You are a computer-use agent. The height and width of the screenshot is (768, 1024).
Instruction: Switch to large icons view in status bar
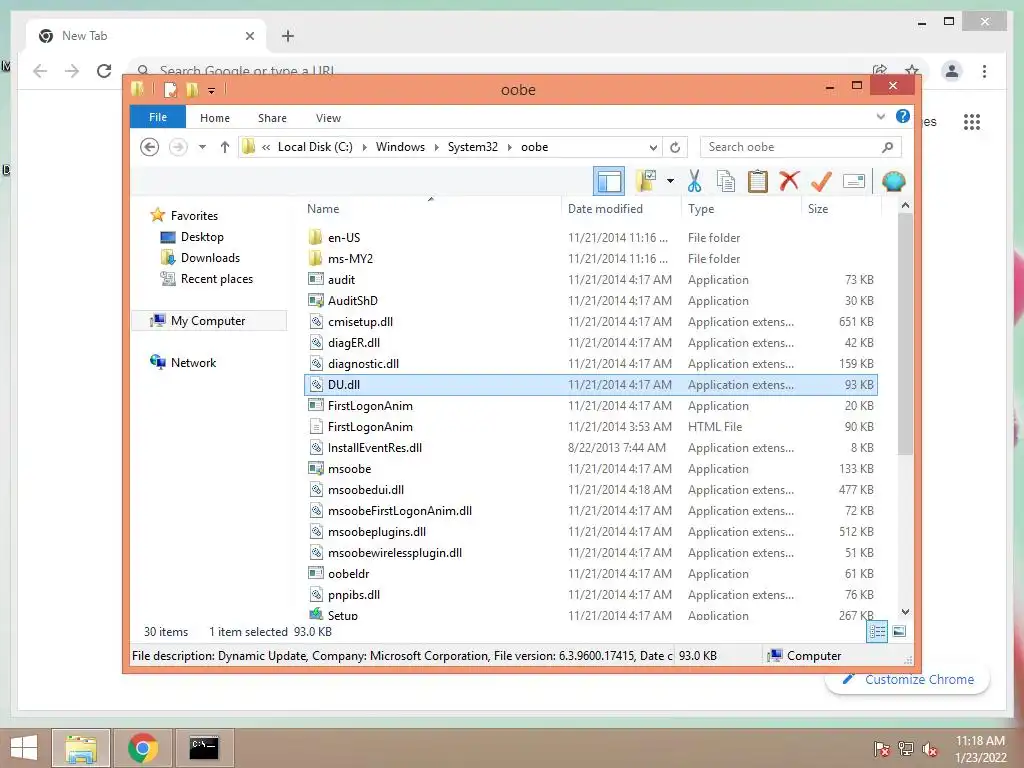coord(899,631)
